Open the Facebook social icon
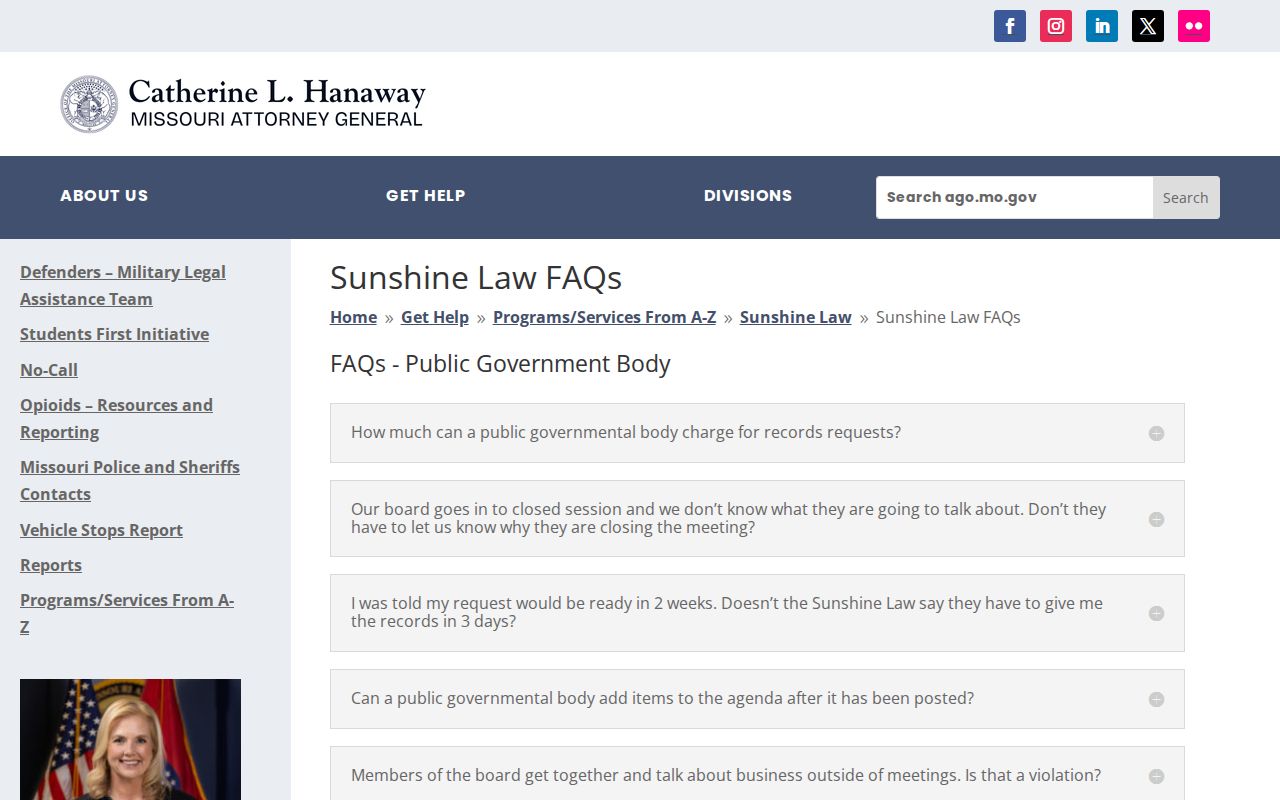 click(x=1010, y=26)
